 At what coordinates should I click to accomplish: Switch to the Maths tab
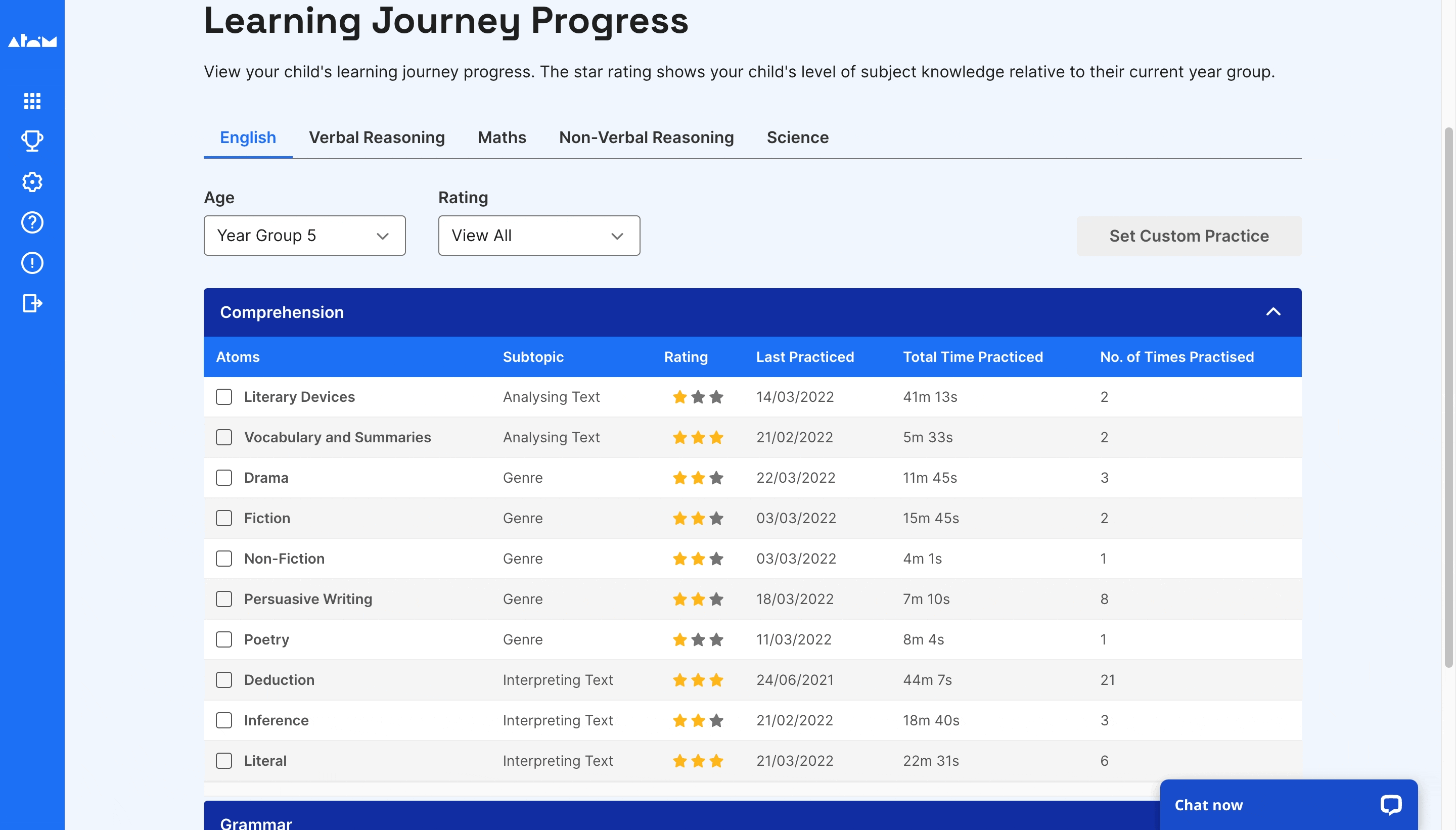coord(502,136)
